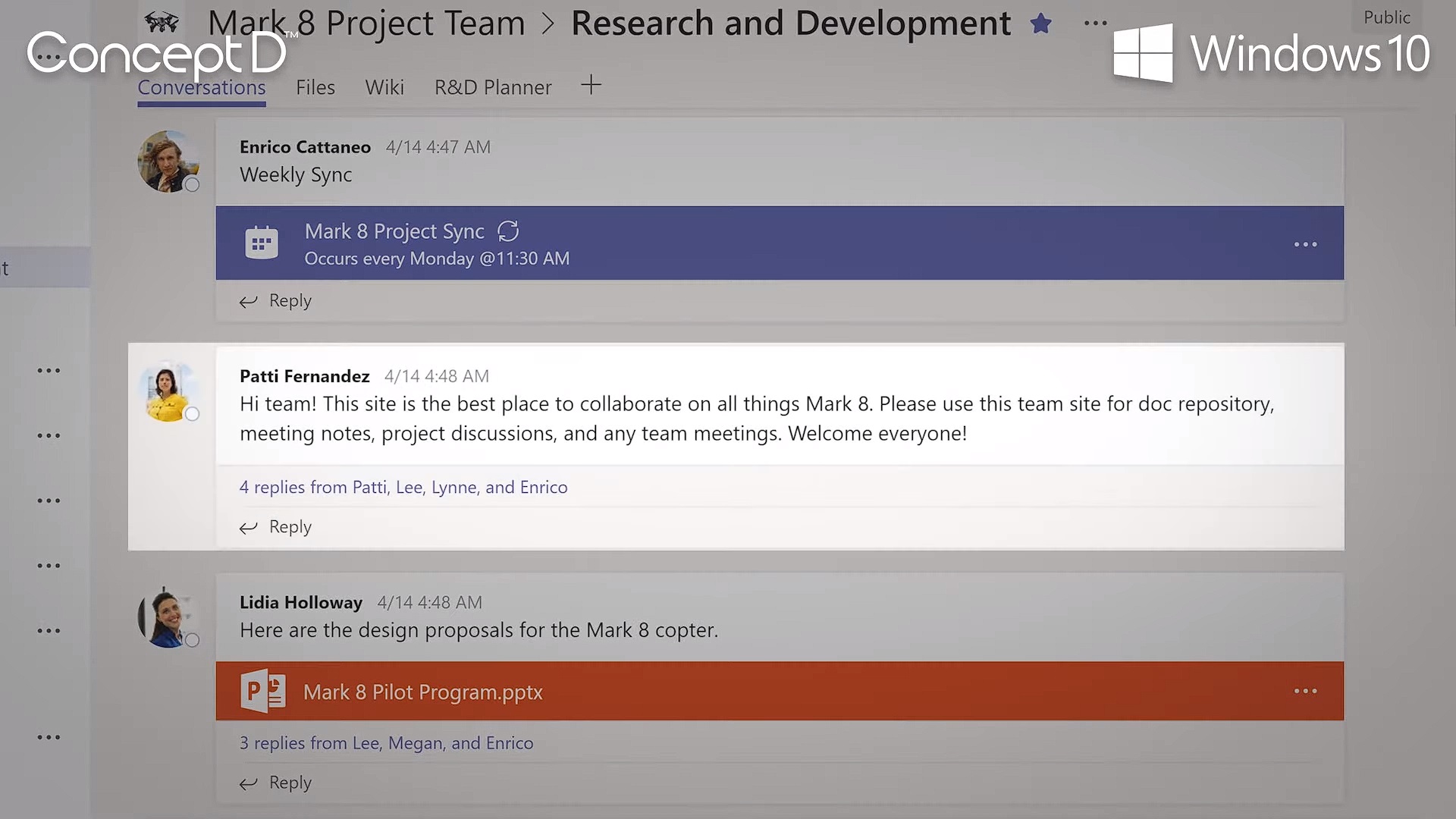Switch to the Files tab
This screenshot has height=819, width=1456.
(x=315, y=87)
